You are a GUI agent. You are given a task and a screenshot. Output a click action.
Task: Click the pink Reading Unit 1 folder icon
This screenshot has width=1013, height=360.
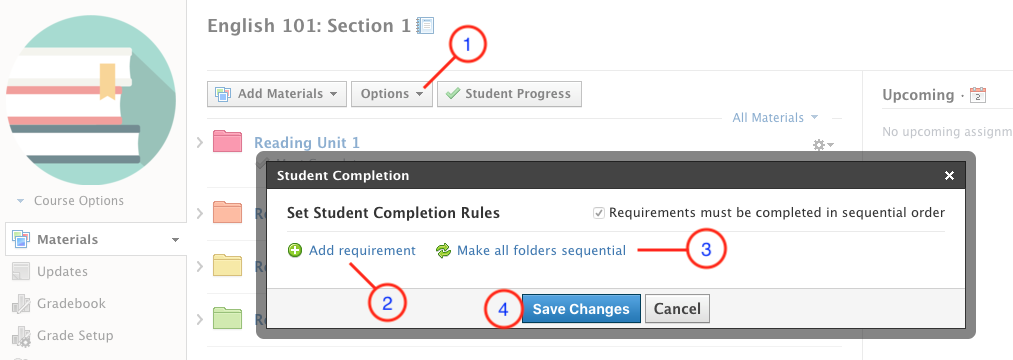pyautogui.click(x=227, y=142)
